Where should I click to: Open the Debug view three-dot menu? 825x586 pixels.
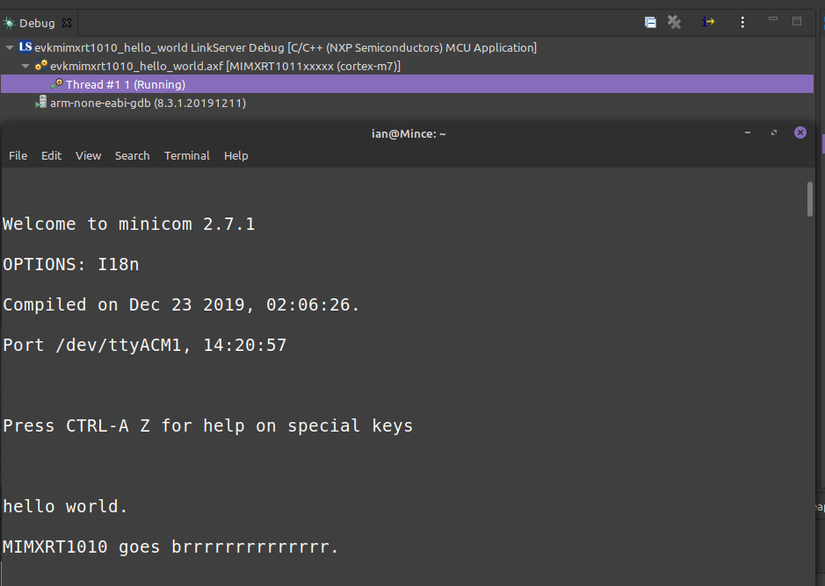(x=742, y=22)
